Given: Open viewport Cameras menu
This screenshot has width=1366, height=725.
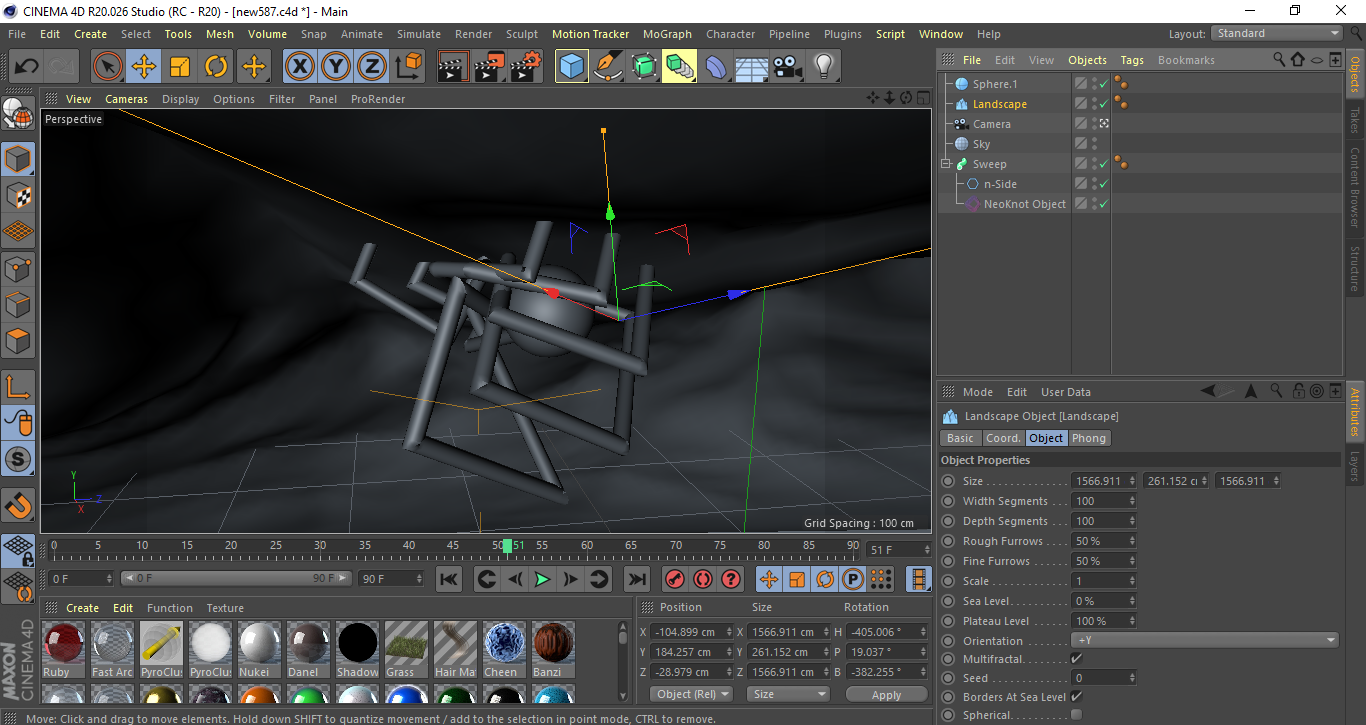Looking at the screenshot, I should pos(126,99).
